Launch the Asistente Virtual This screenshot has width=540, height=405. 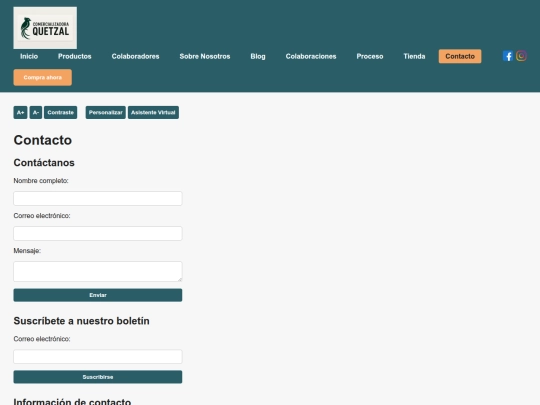[x=153, y=113]
